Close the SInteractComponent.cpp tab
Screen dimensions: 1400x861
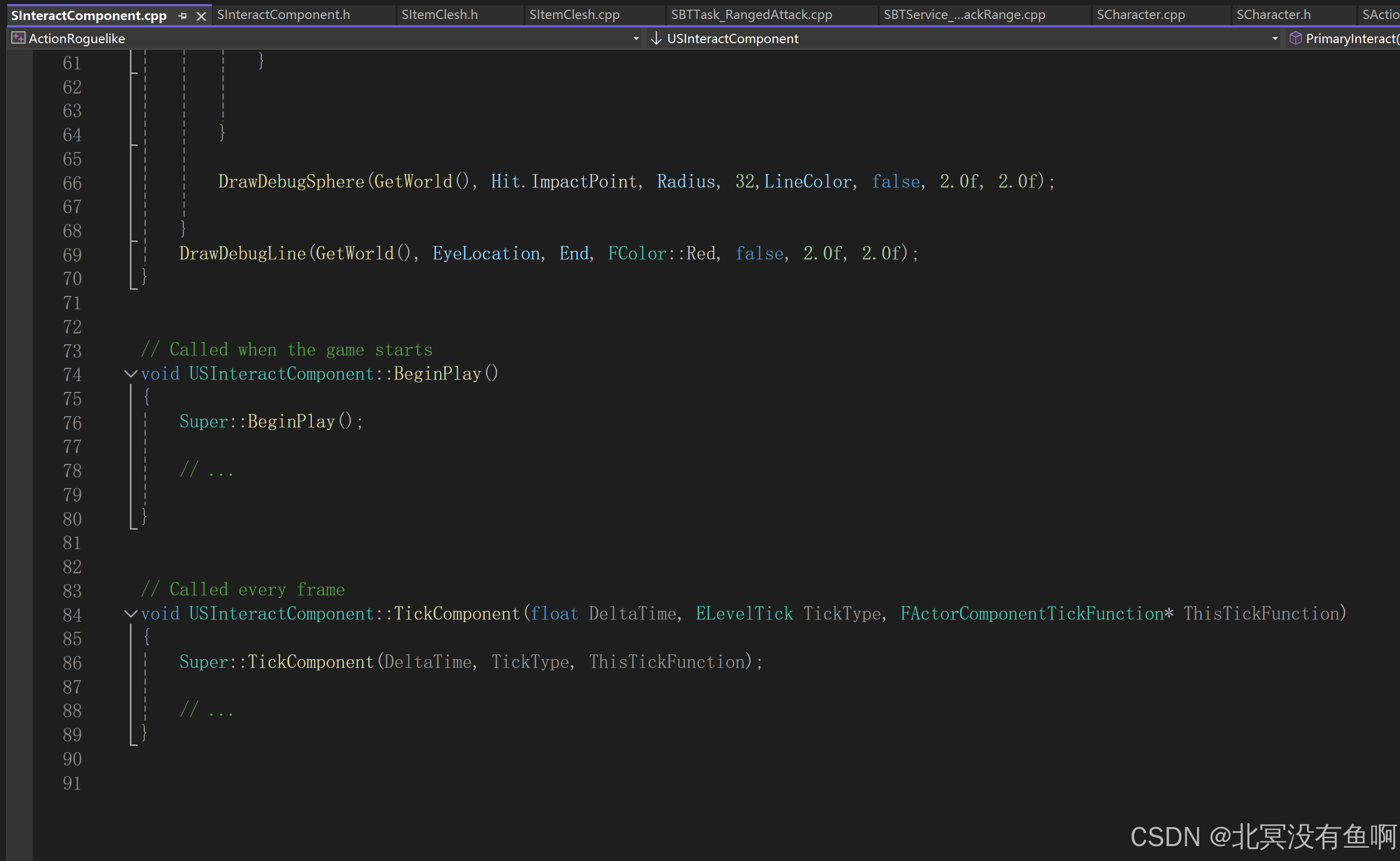[201, 16]
